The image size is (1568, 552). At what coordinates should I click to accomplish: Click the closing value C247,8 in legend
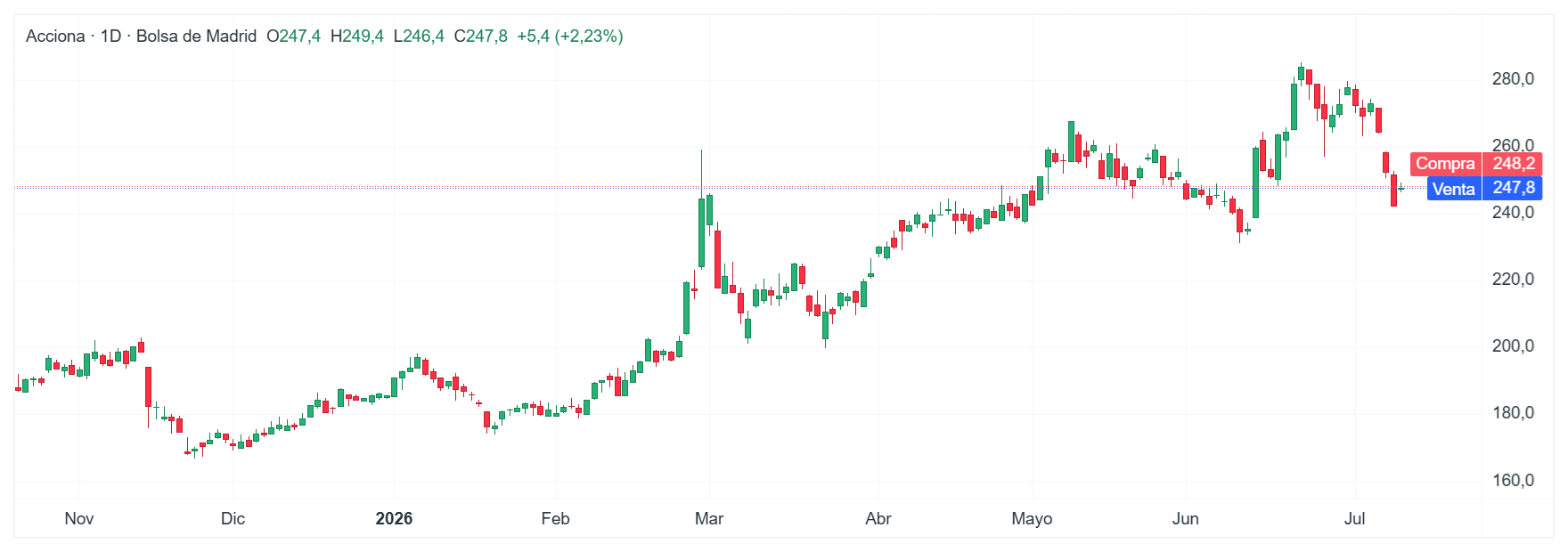click(x=480, y=37)
